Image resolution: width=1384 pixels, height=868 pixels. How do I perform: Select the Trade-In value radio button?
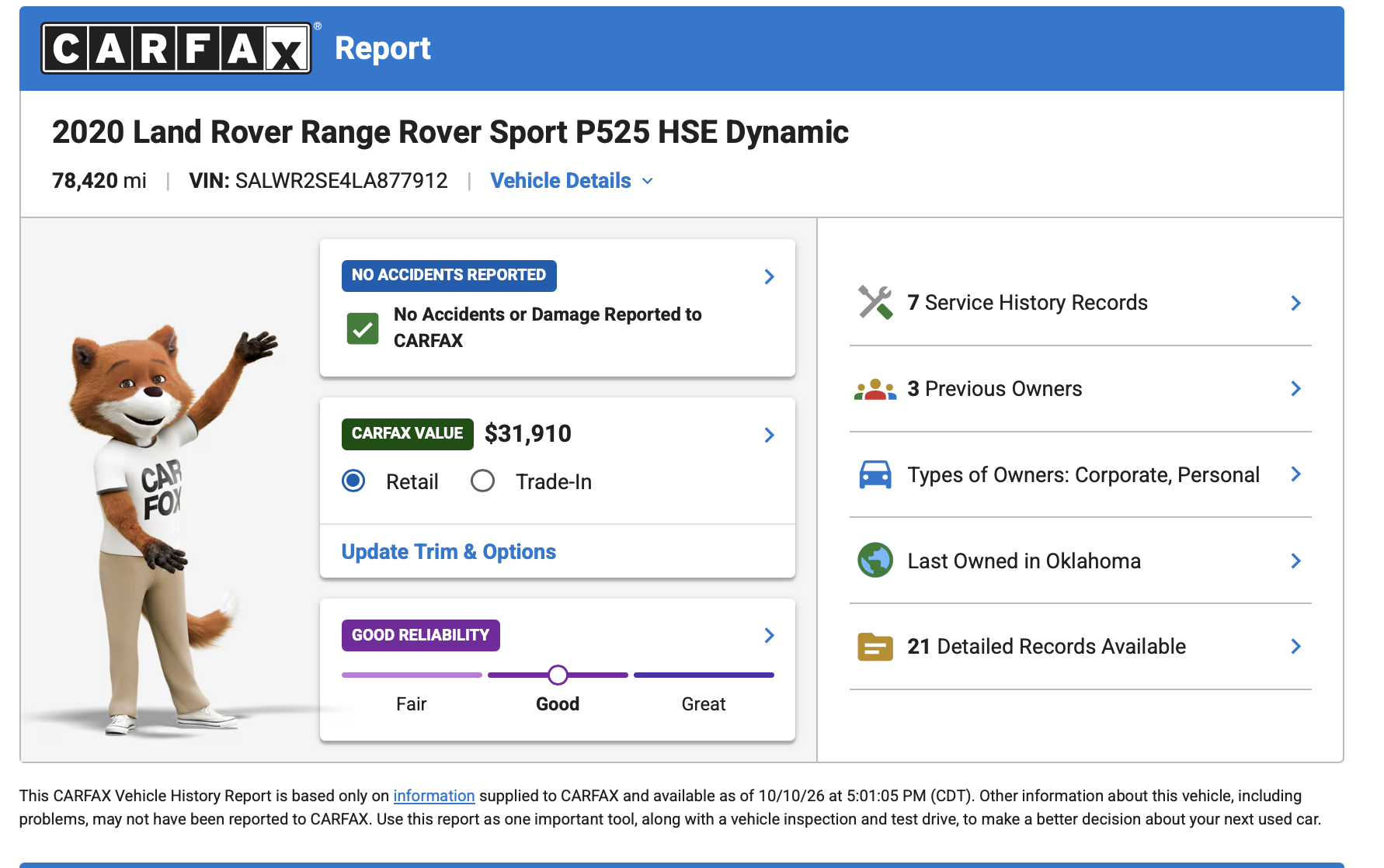click(482, 481)
